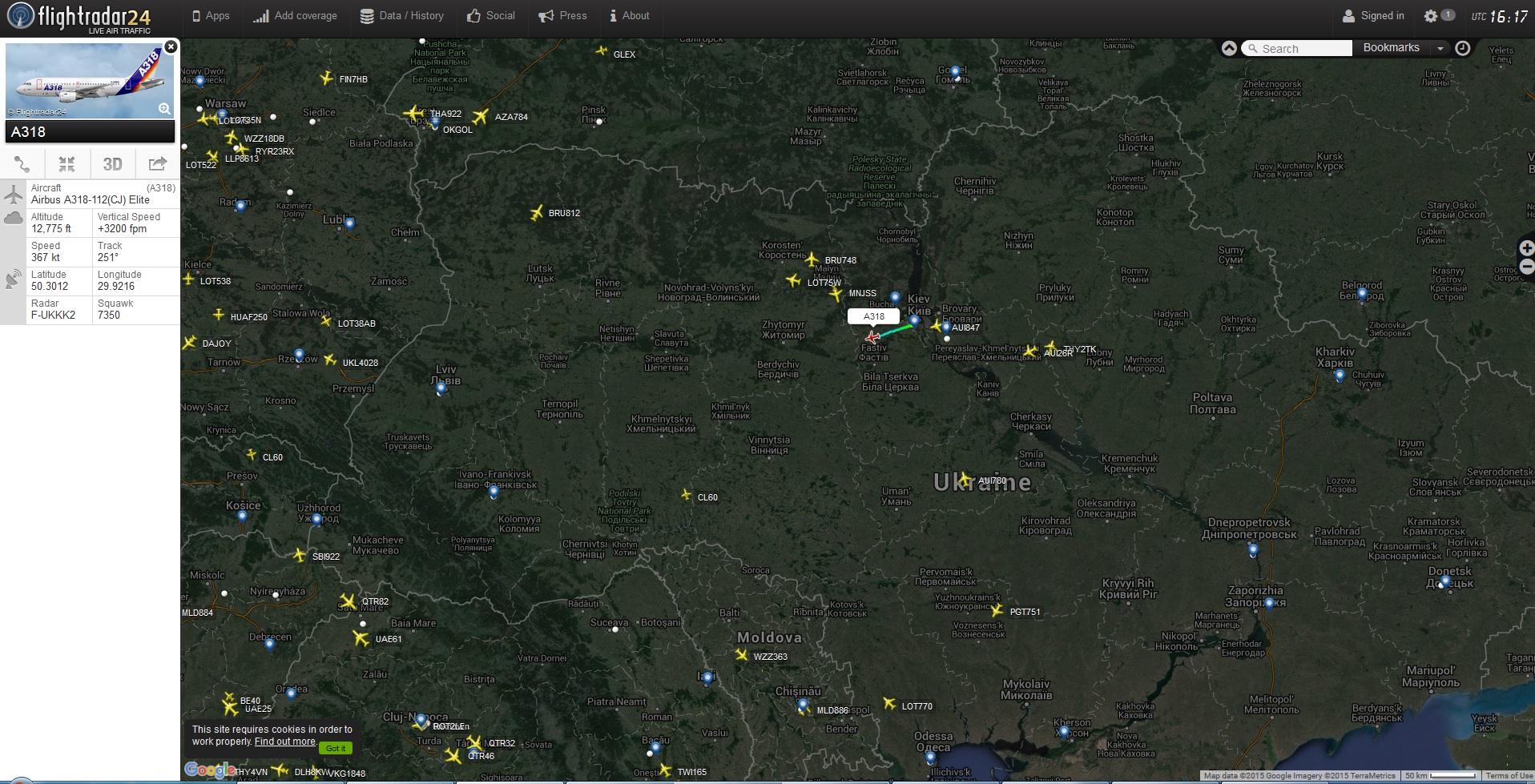Click the Got it cookie button
This screenshot has width=1535, height=784.
coord(336,748)
